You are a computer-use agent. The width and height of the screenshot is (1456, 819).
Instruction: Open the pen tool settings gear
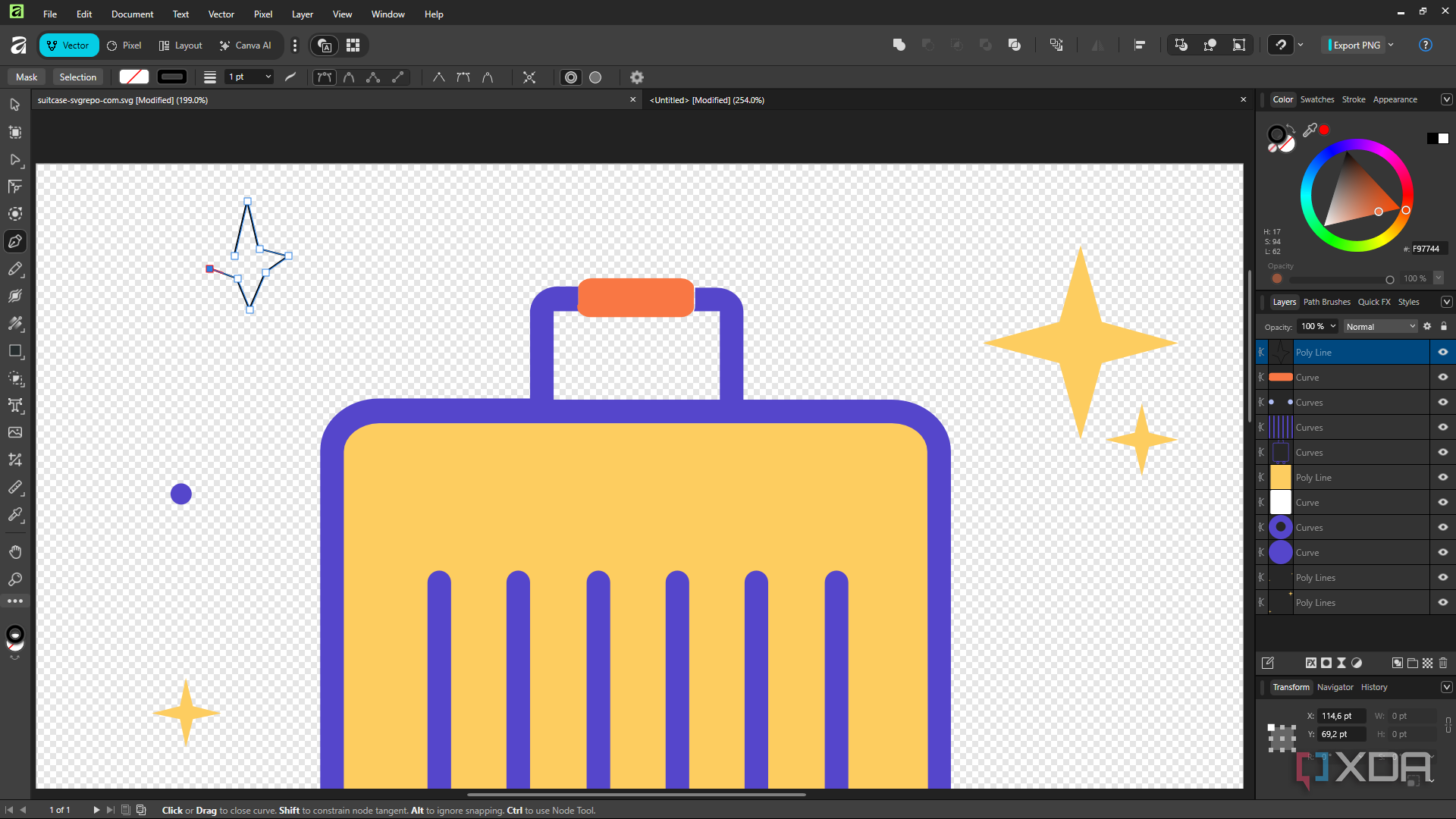pyautogui.click(x=637, y=77)
